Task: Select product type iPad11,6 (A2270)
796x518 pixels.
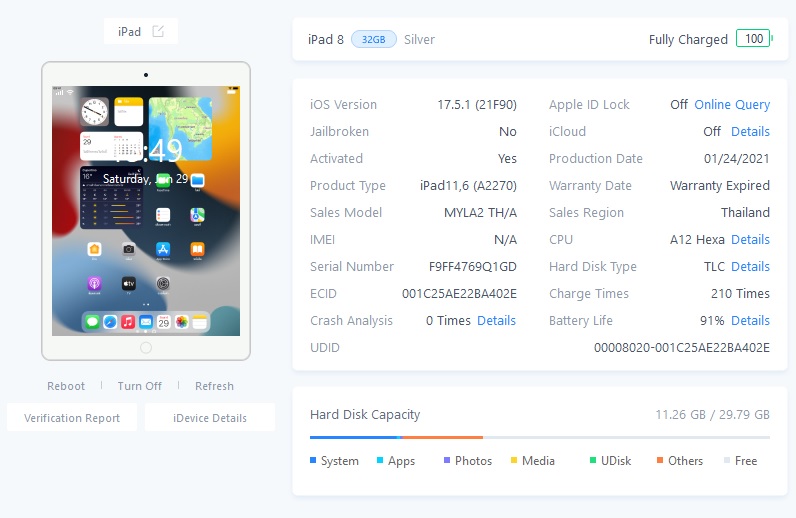Action: pos(468,185)
